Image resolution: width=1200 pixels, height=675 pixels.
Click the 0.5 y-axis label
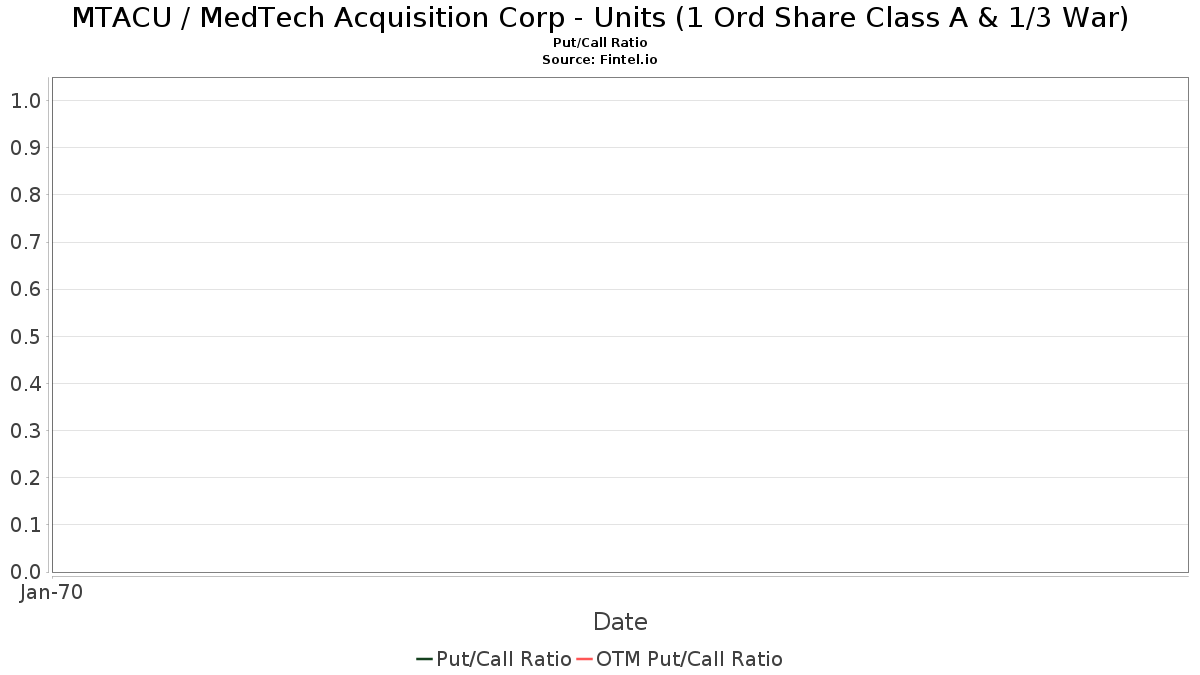(x=25, y=336)
